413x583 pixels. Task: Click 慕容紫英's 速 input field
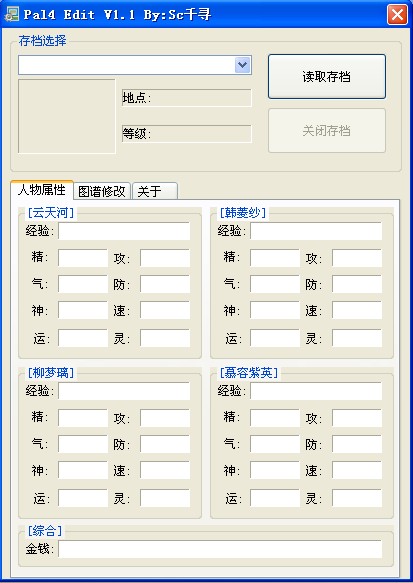point(357,470)
